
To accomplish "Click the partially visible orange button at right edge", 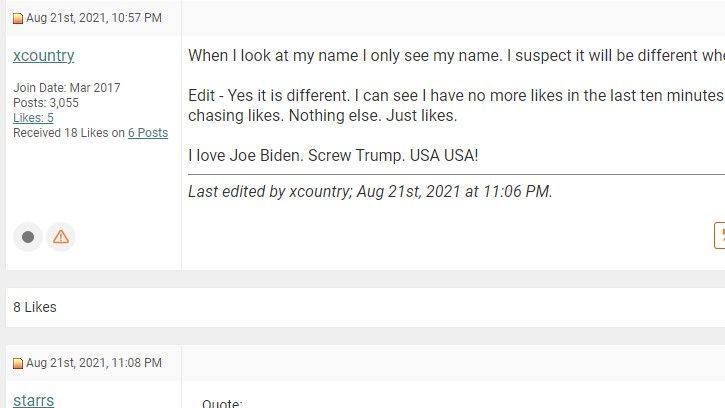I will tap(720, 235).
